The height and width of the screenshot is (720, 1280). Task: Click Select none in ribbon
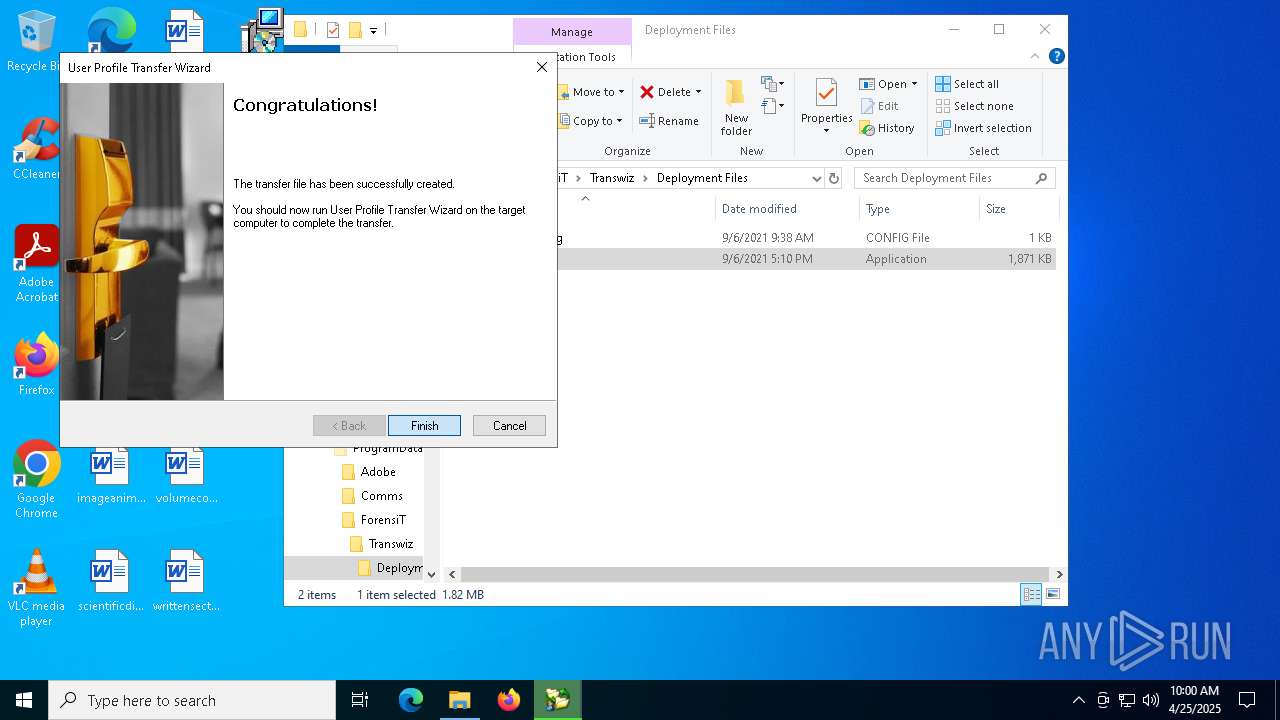point(974,106)
